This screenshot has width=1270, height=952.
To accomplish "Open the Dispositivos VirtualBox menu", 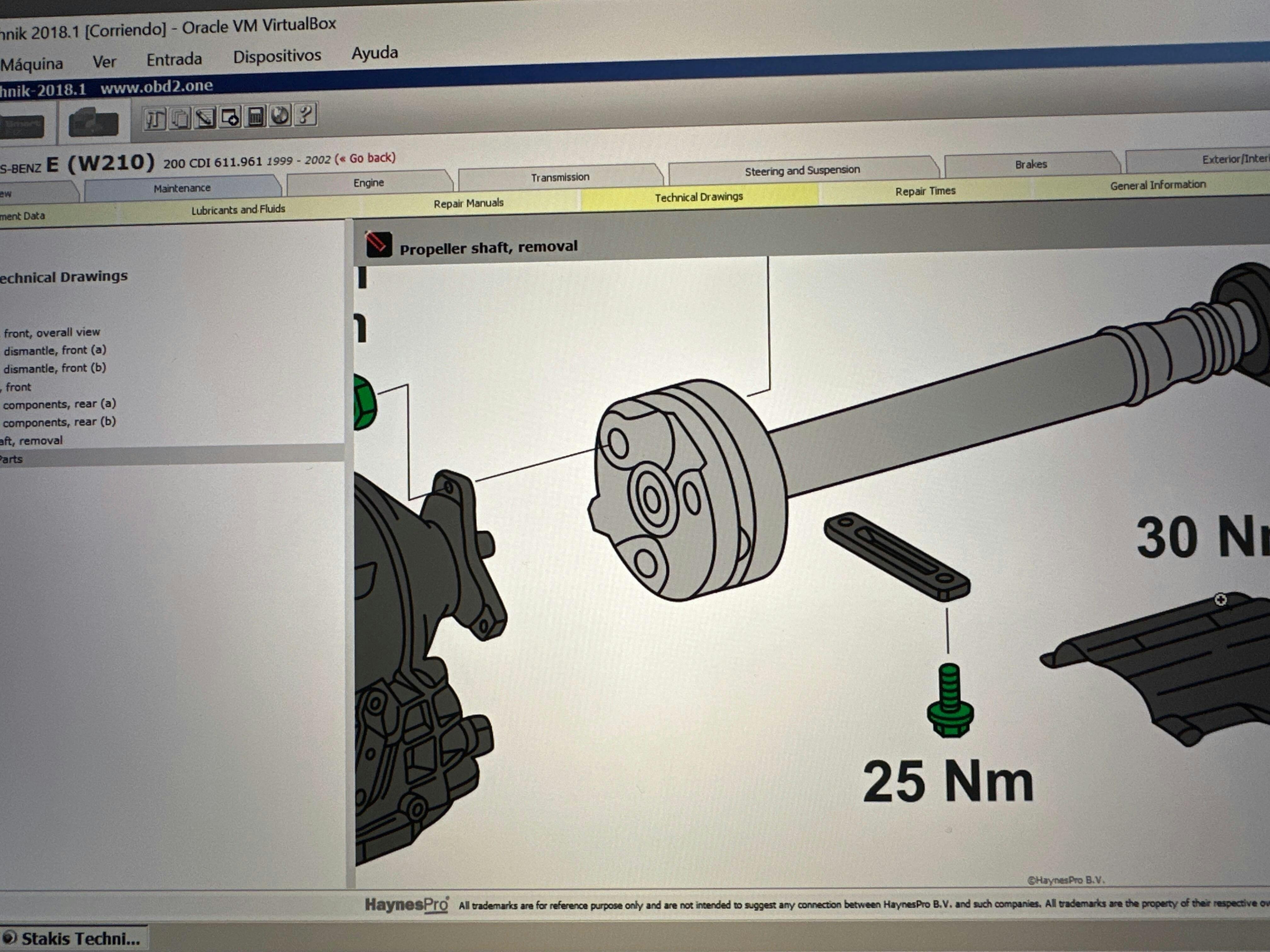I will (x=277, y=56).
